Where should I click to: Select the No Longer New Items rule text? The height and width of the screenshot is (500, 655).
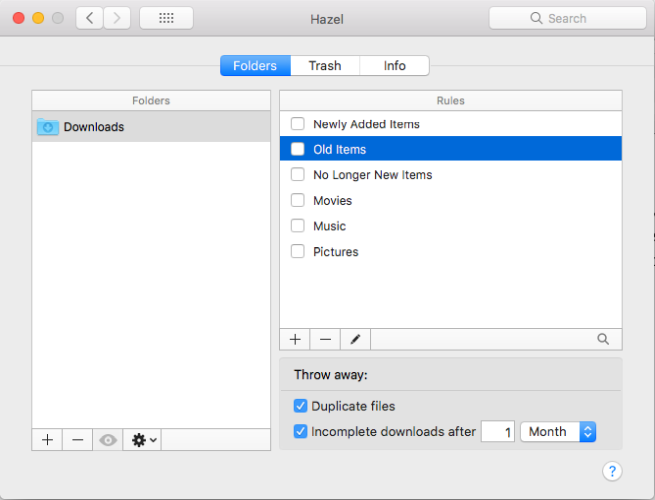click(373, 175)
